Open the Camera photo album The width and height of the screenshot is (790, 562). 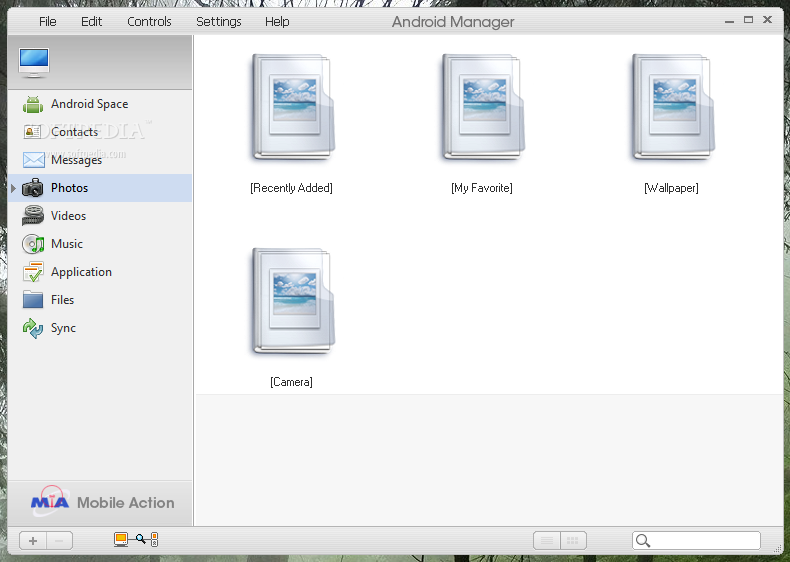pyautogui.click(x=293, y=301)
